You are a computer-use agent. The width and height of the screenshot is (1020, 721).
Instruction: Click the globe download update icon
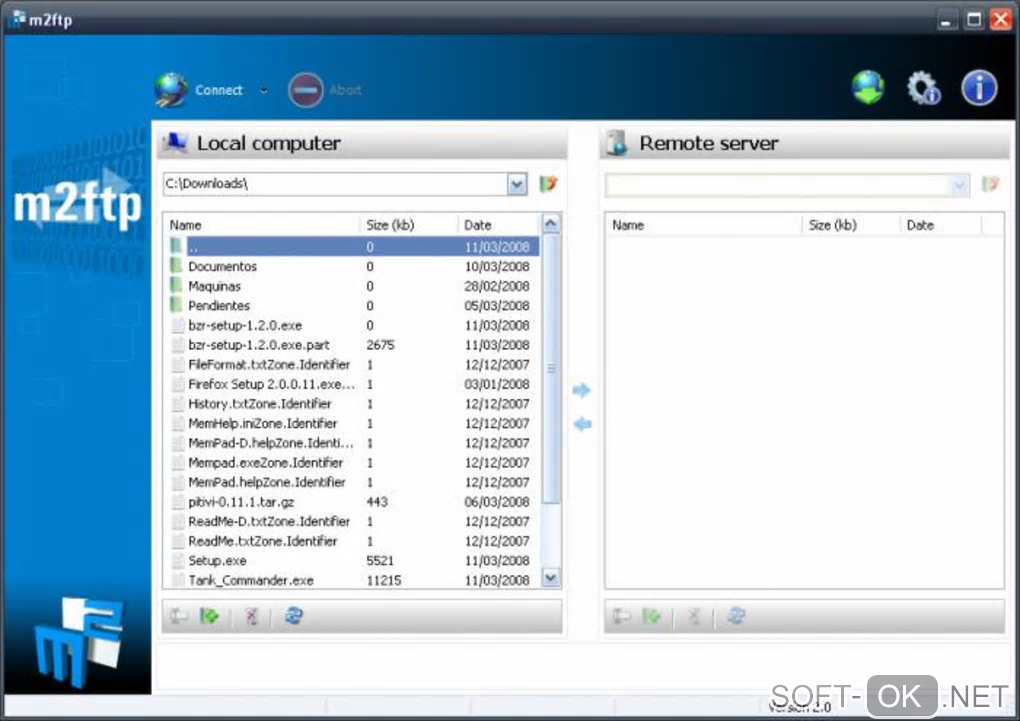pos(868,87)
